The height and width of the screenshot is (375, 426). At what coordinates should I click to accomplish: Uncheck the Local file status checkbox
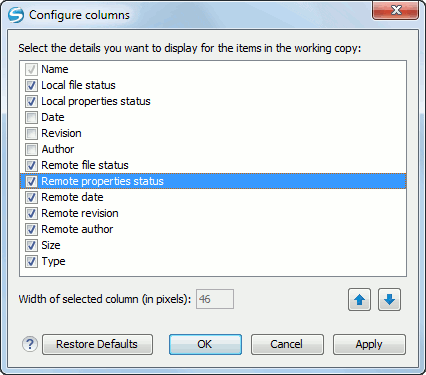[31, 85]
